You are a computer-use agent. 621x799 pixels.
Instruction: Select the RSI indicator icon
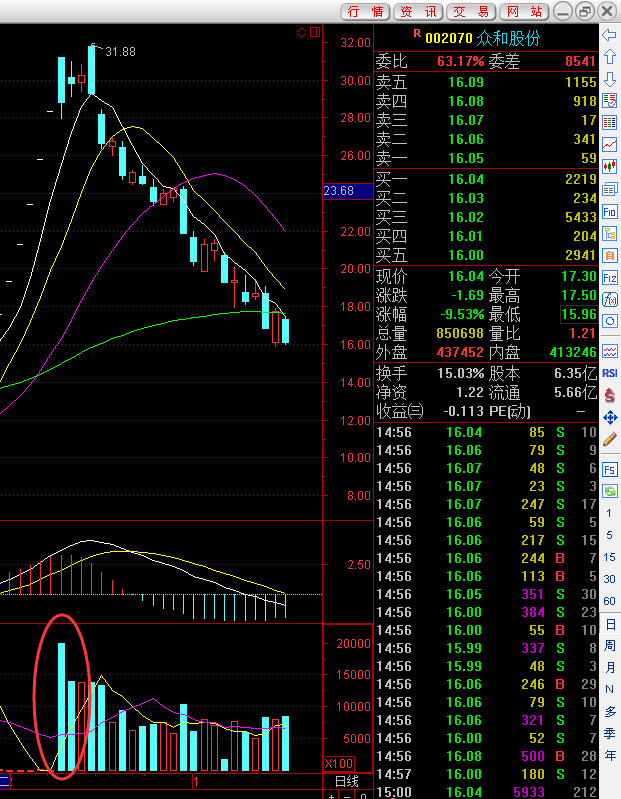pos(610,373)
